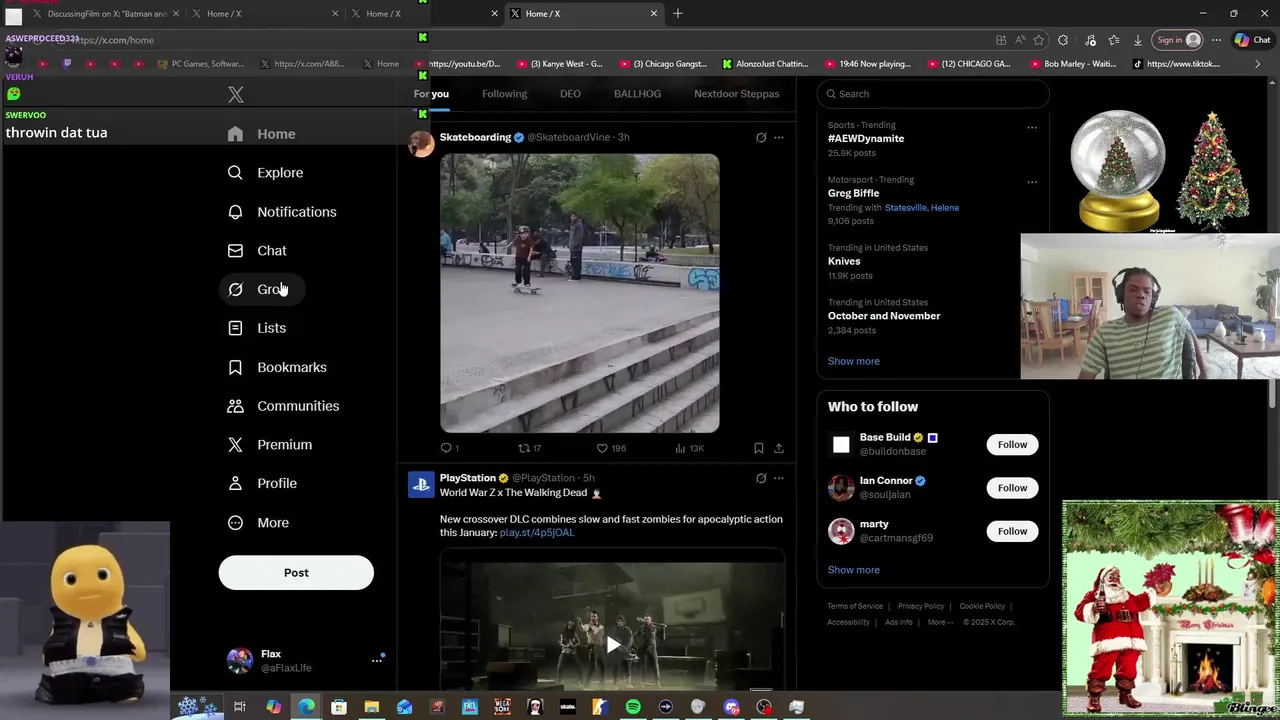Follow marty account
This screenshot has width=1280, height=720.
(1012, 531)
